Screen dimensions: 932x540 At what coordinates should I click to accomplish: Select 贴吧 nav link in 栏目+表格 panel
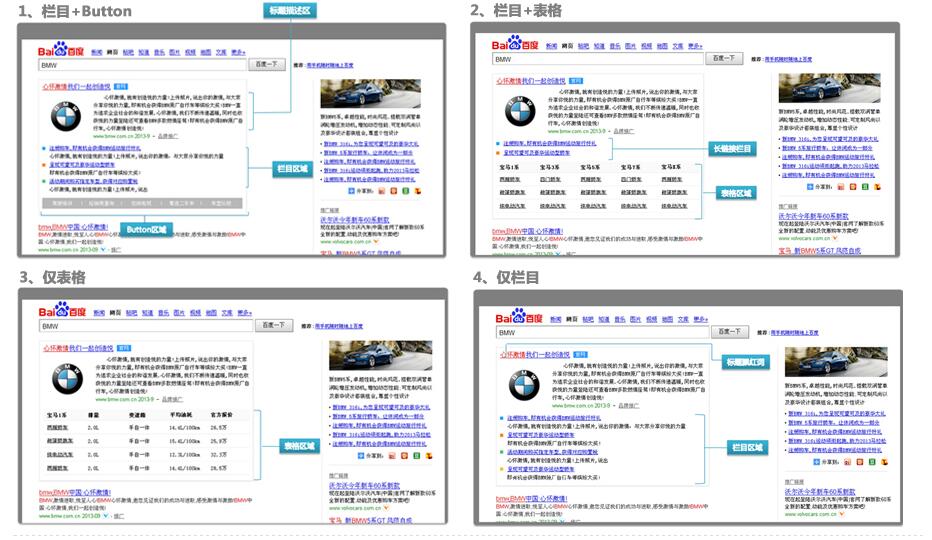point(584,46)
